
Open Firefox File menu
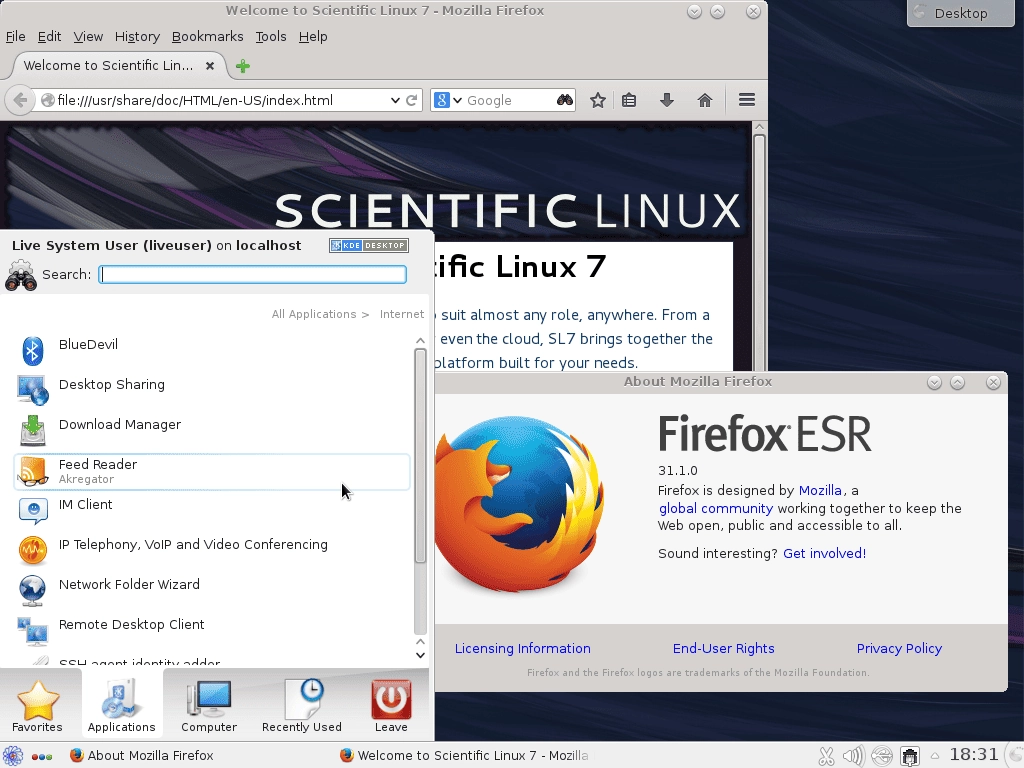tap(16, 37)
